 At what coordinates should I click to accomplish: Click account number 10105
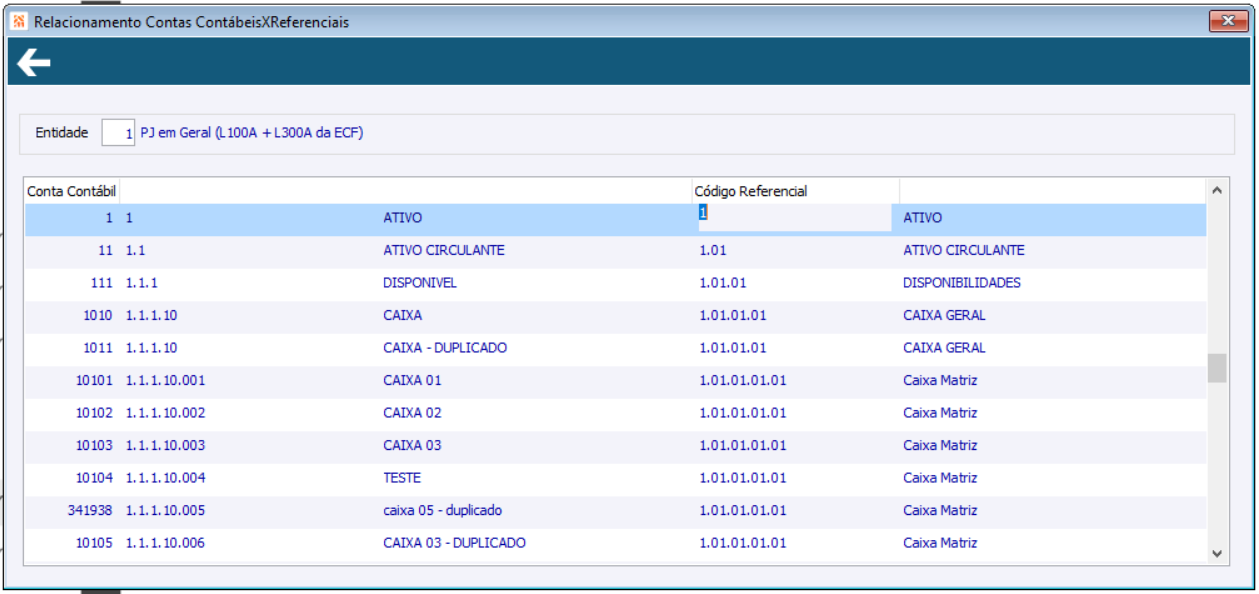[x=94, y=543]
